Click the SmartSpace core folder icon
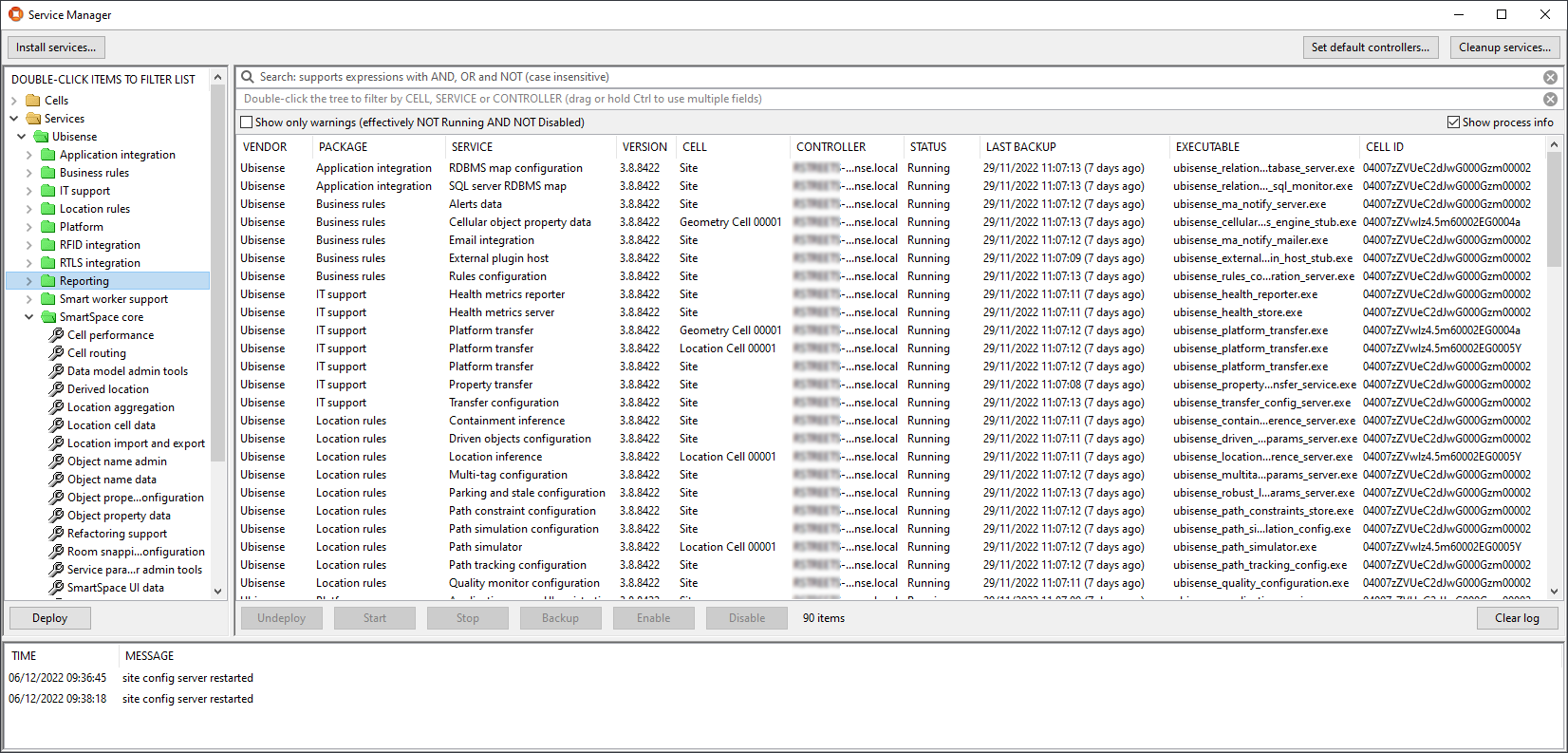The width and height of the screenshot is (1568, 753). pos(48,317)
